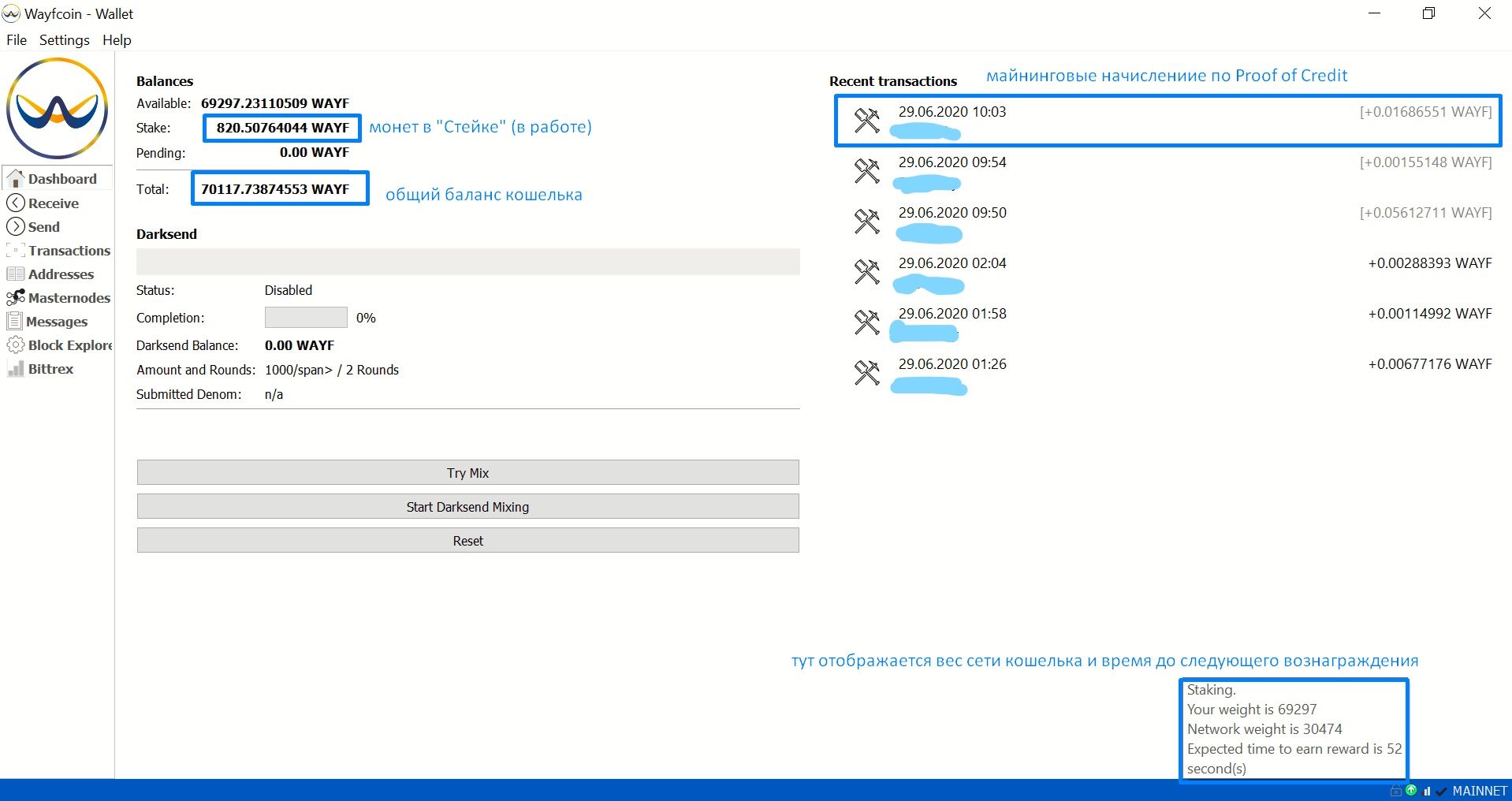Select the 29.06.2020 01:26 transaction date

click(952, 364)
